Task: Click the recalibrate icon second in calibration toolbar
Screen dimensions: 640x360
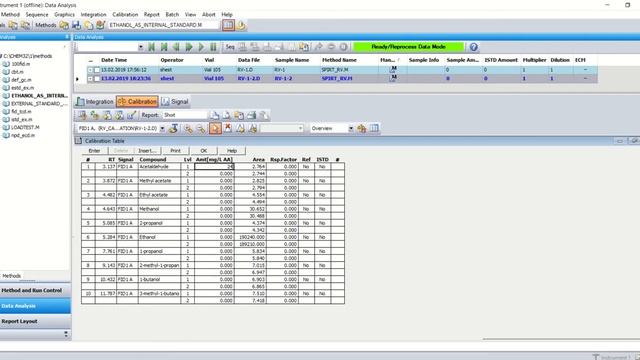Action: tap(95, 116)
